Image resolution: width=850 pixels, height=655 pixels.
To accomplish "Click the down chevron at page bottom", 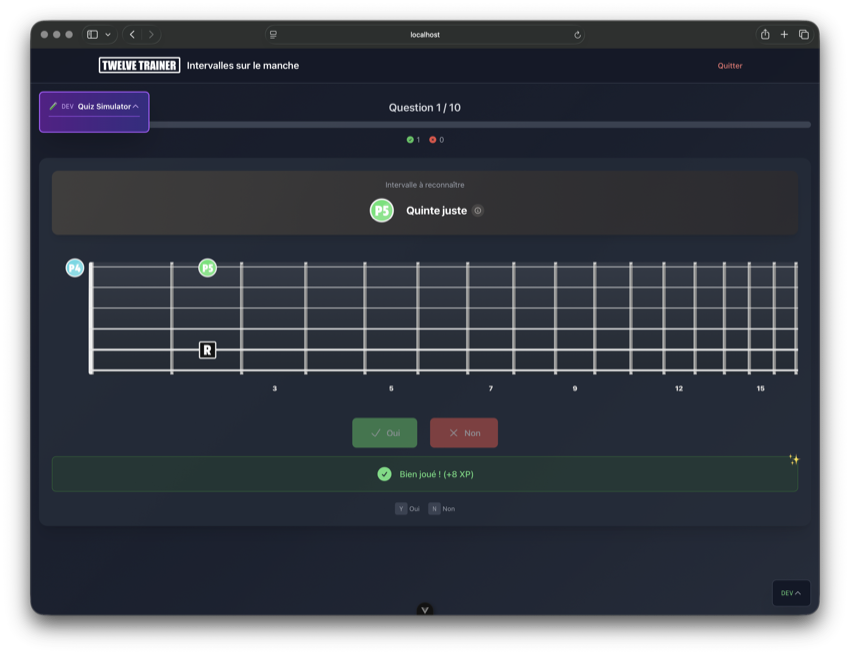I will click(x=425, y=610).
